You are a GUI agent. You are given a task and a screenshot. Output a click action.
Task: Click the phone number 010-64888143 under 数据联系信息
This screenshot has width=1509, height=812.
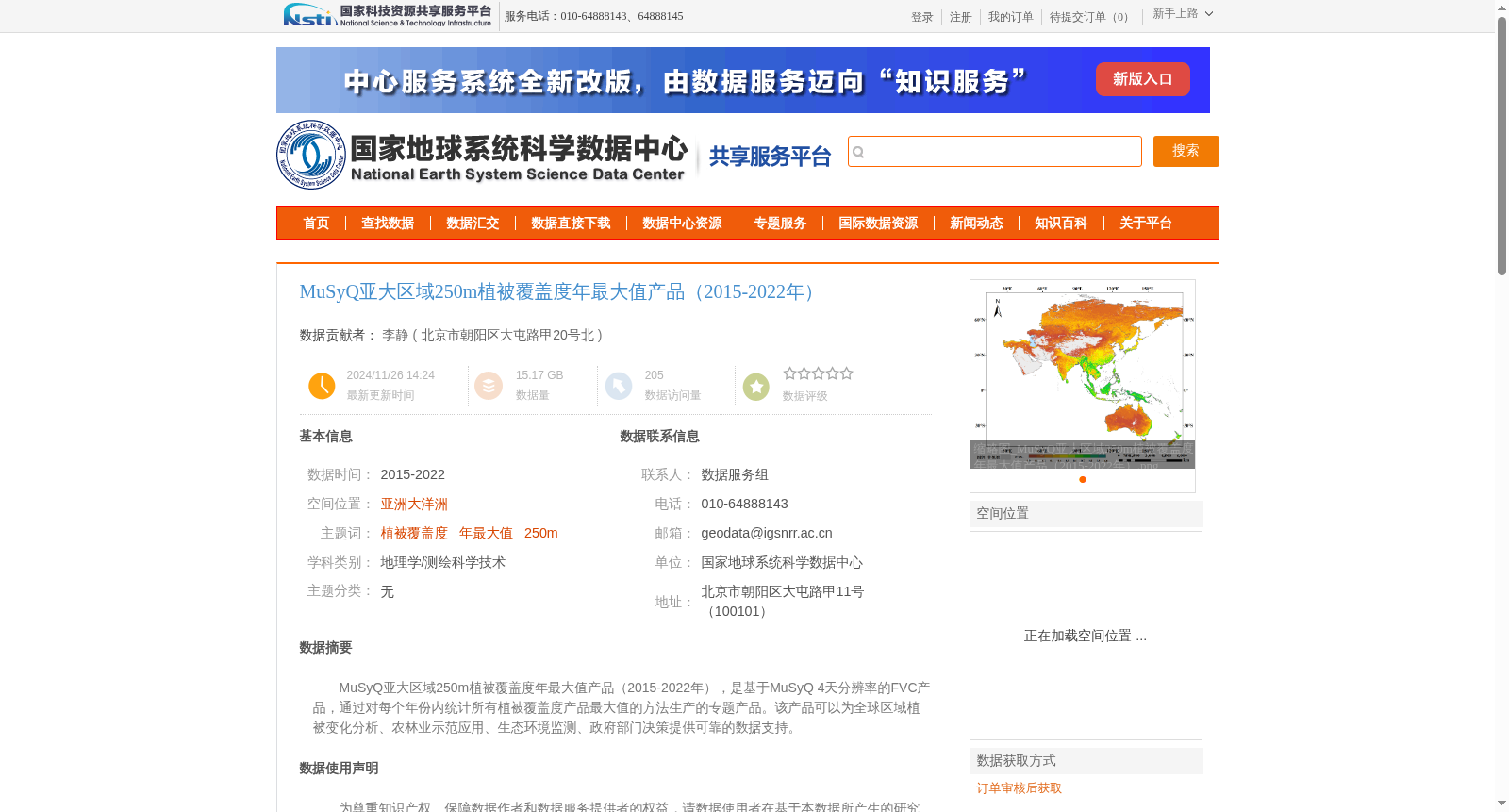744,504
